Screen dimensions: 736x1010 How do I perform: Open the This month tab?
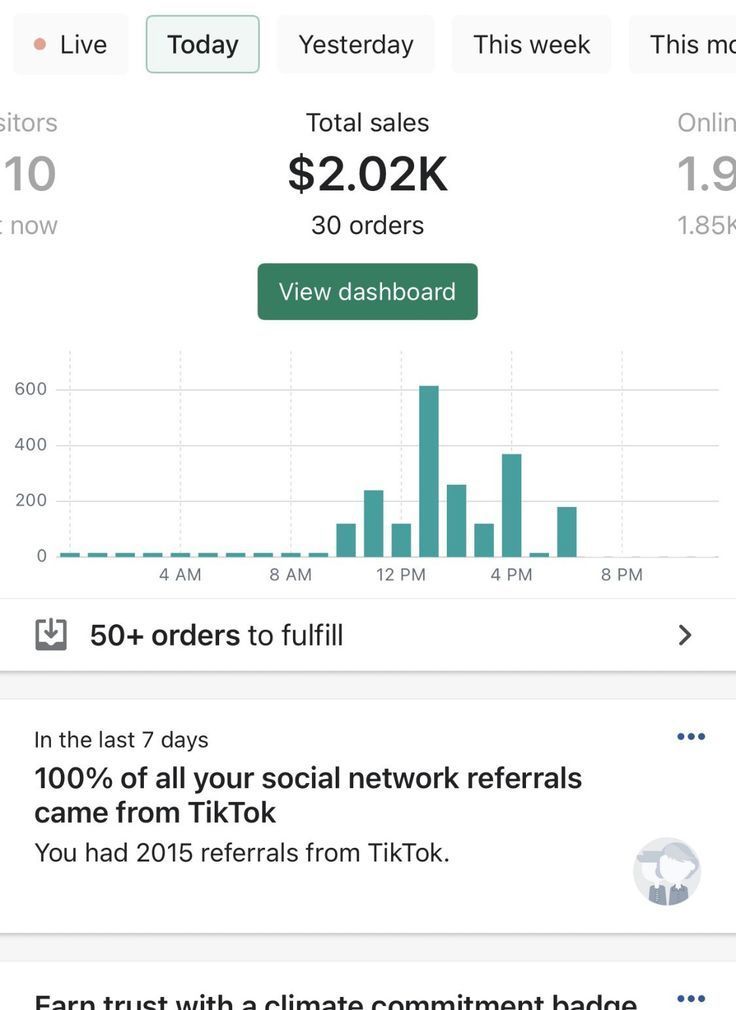[690, 45]
